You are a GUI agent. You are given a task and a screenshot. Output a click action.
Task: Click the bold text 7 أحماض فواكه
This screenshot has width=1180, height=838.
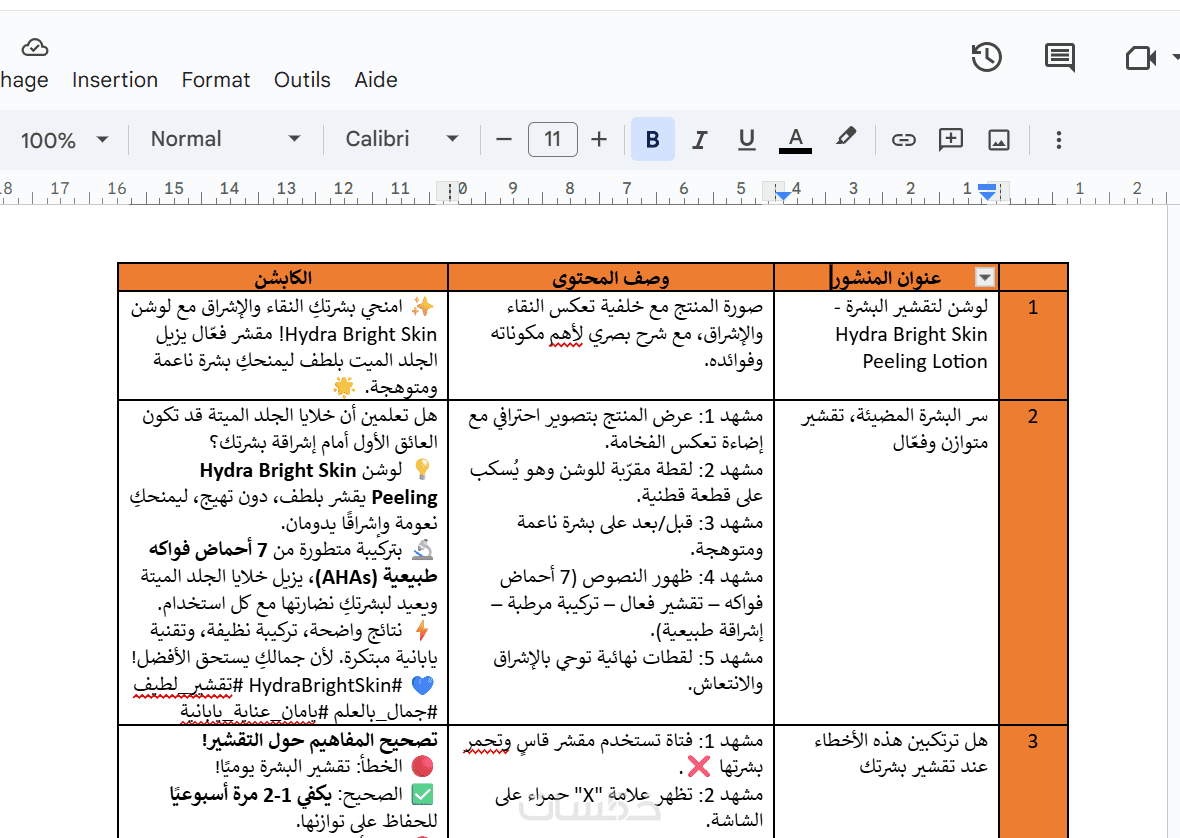pyautogui.click(x=208, y=550)
